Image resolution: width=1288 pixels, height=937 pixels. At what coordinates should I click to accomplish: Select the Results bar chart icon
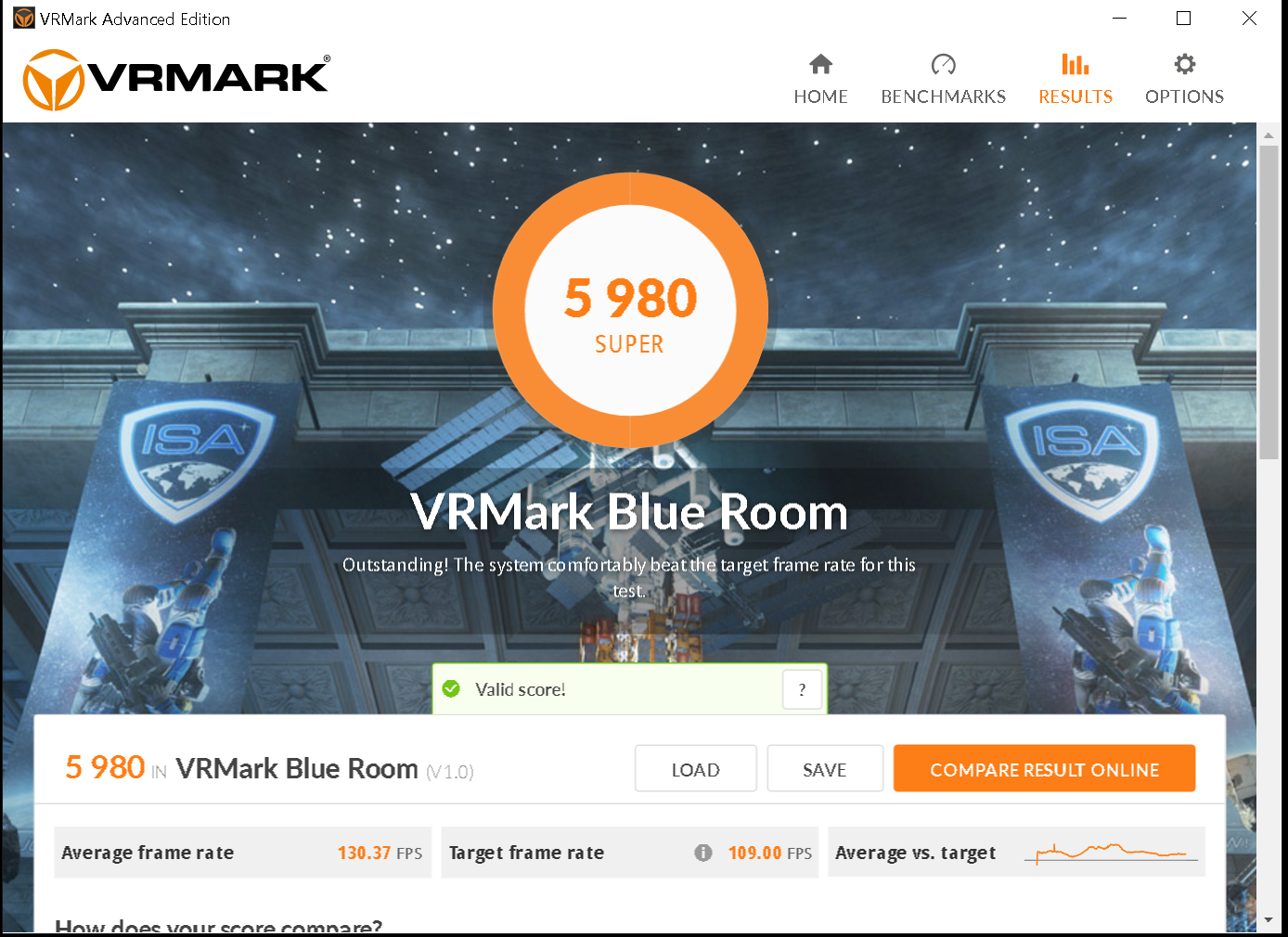1075,64
